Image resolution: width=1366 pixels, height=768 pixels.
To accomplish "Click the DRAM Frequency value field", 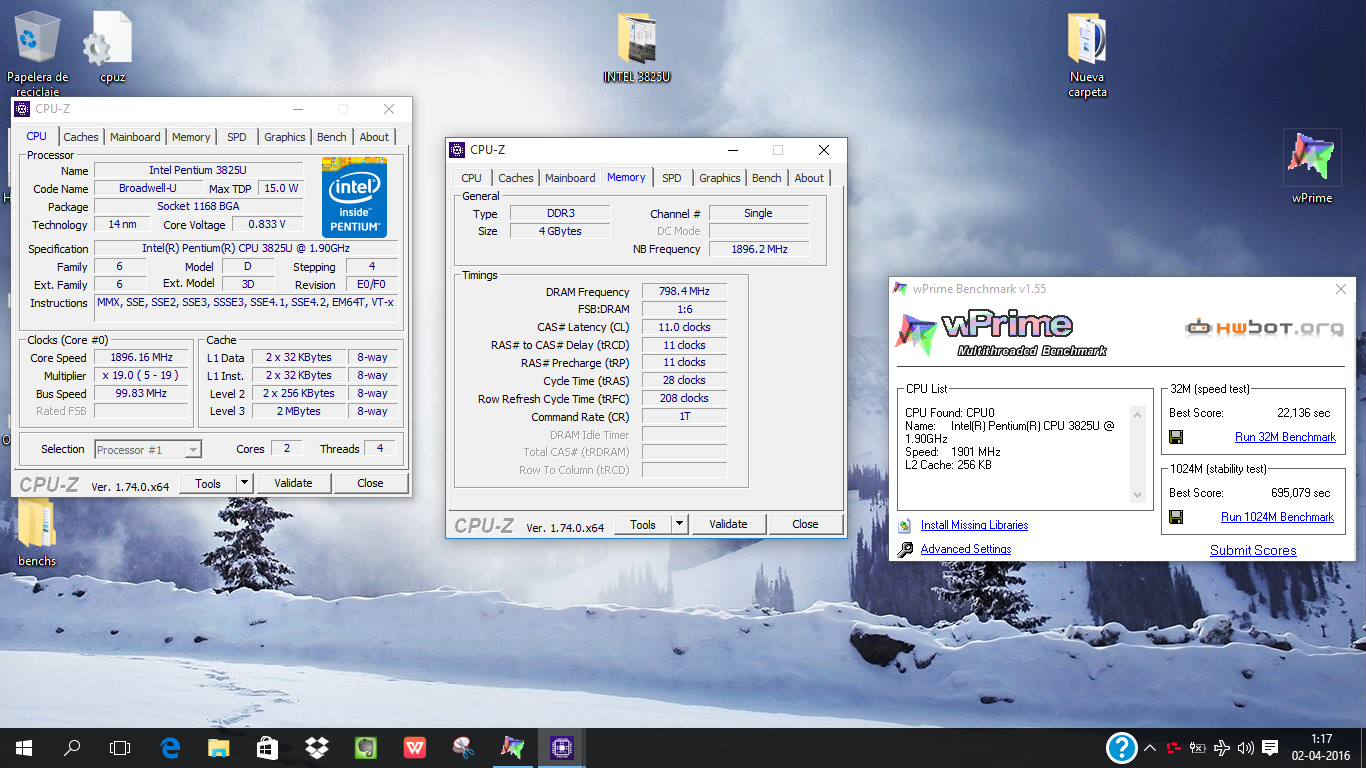I will pyautogui.click(x=684, y=291).
